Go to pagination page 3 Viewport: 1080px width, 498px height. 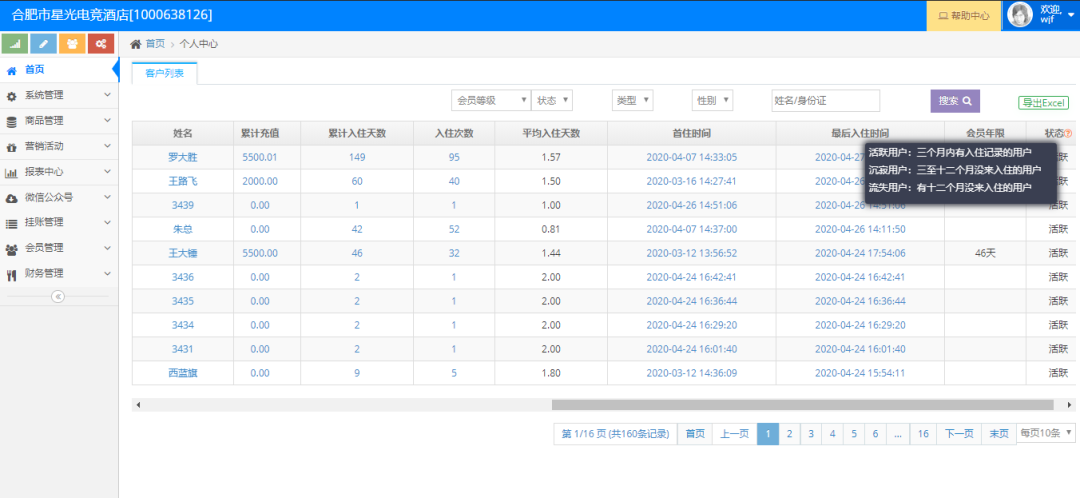click(x=811, y=434)
